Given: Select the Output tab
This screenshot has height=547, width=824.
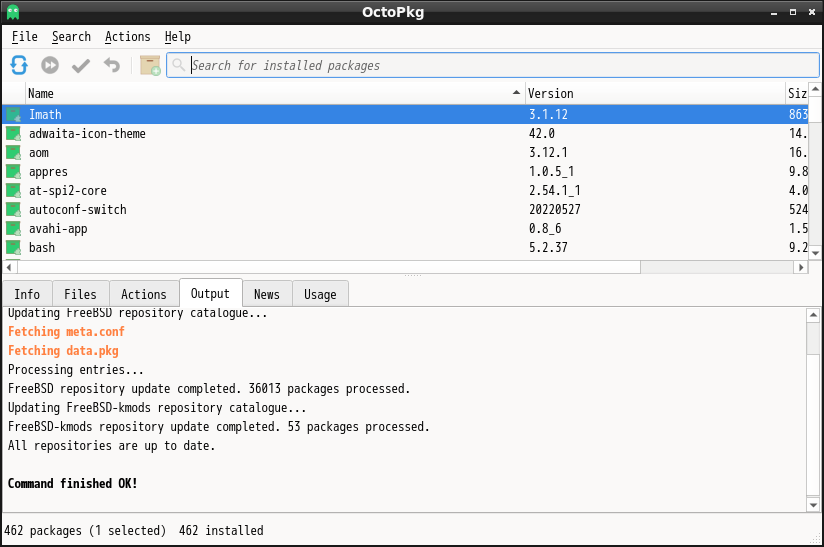Looking at the screenshot, I should [210, 293].
